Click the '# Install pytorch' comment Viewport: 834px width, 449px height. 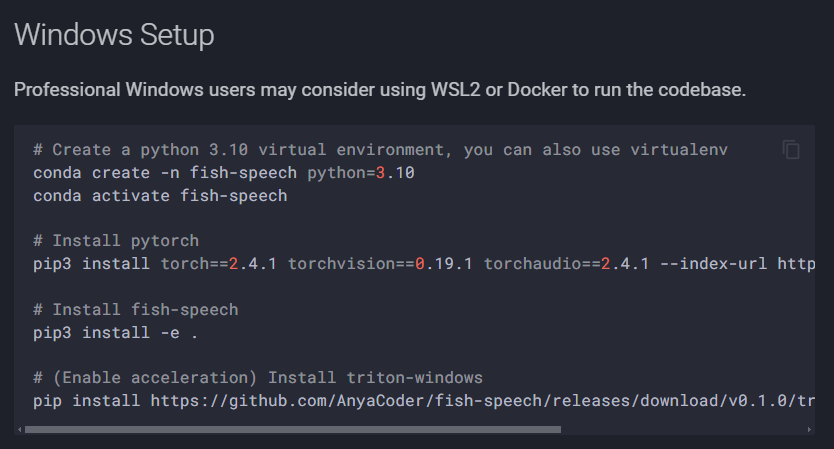click(116, 241)
